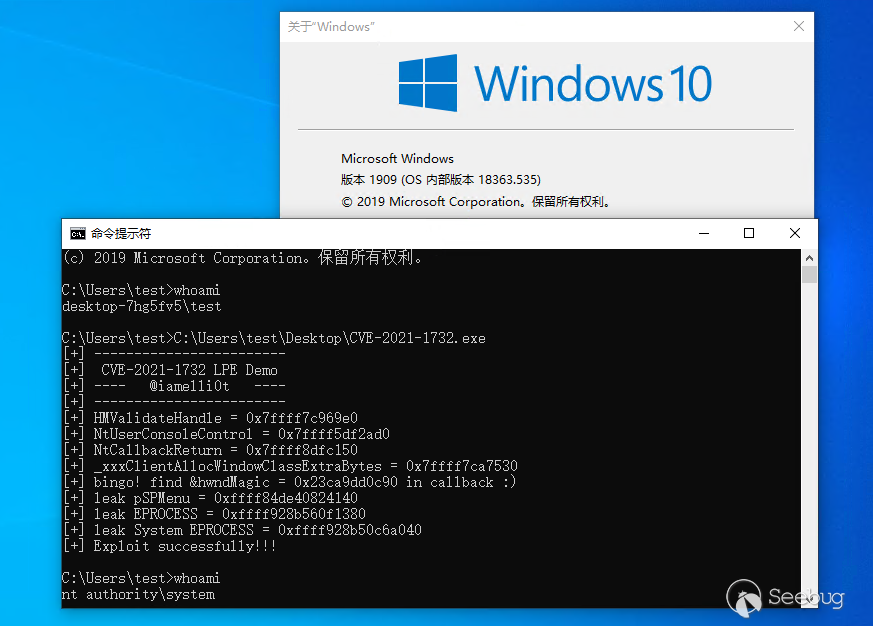Click the 'leak EPROCESS = 0xffff928b560f1380' line
Viewport: 873px width, 626px height.
point(214,513)
